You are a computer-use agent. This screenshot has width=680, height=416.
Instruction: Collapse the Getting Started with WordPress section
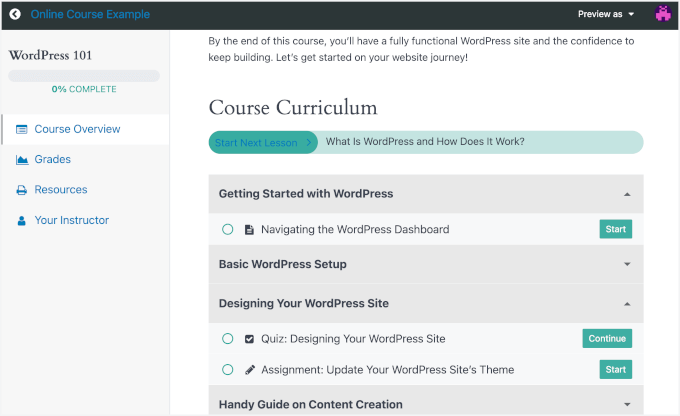click(x=627, y=194)
